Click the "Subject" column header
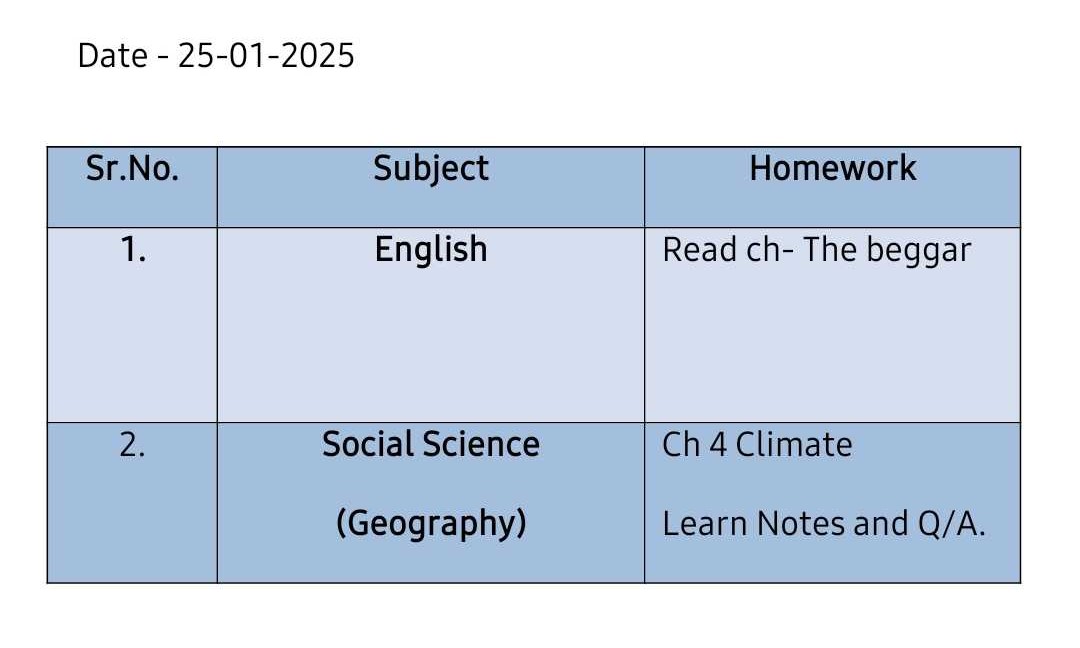Image resolution: width=1080 pixels, height=648 pixels. (431, 169)
